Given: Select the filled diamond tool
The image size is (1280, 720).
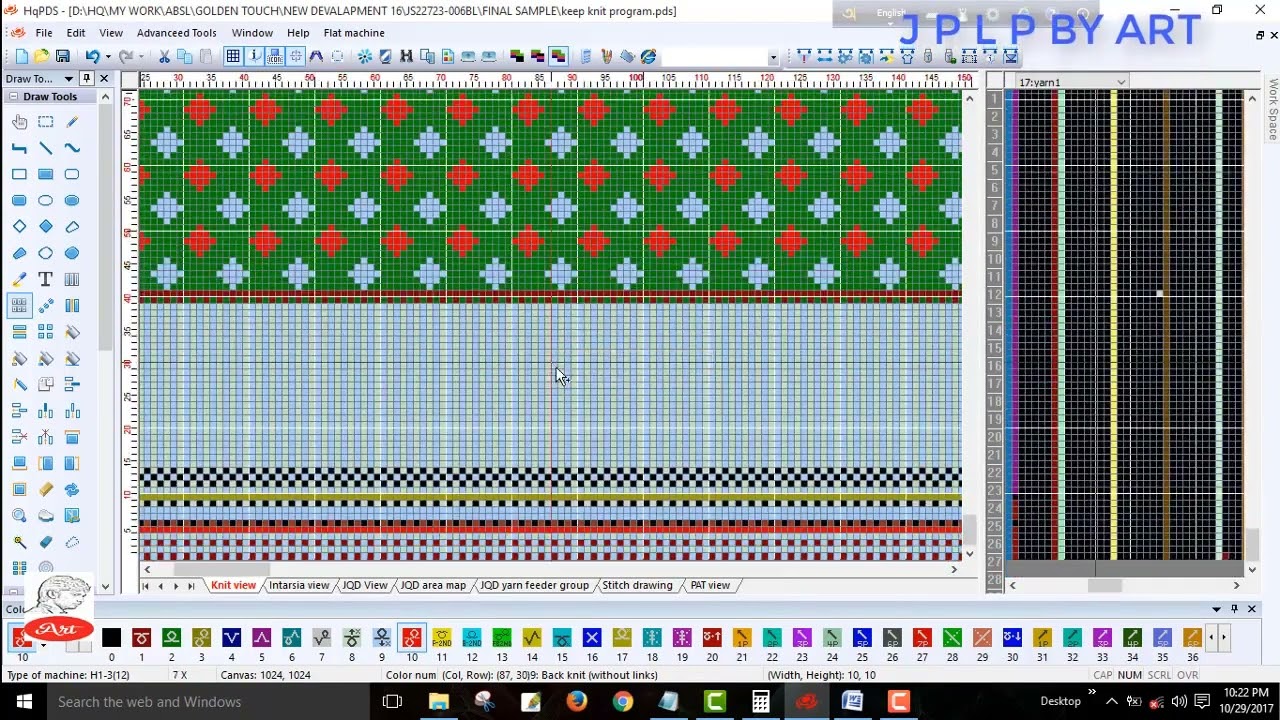Looking at the screenshot, I should point(46,227).
